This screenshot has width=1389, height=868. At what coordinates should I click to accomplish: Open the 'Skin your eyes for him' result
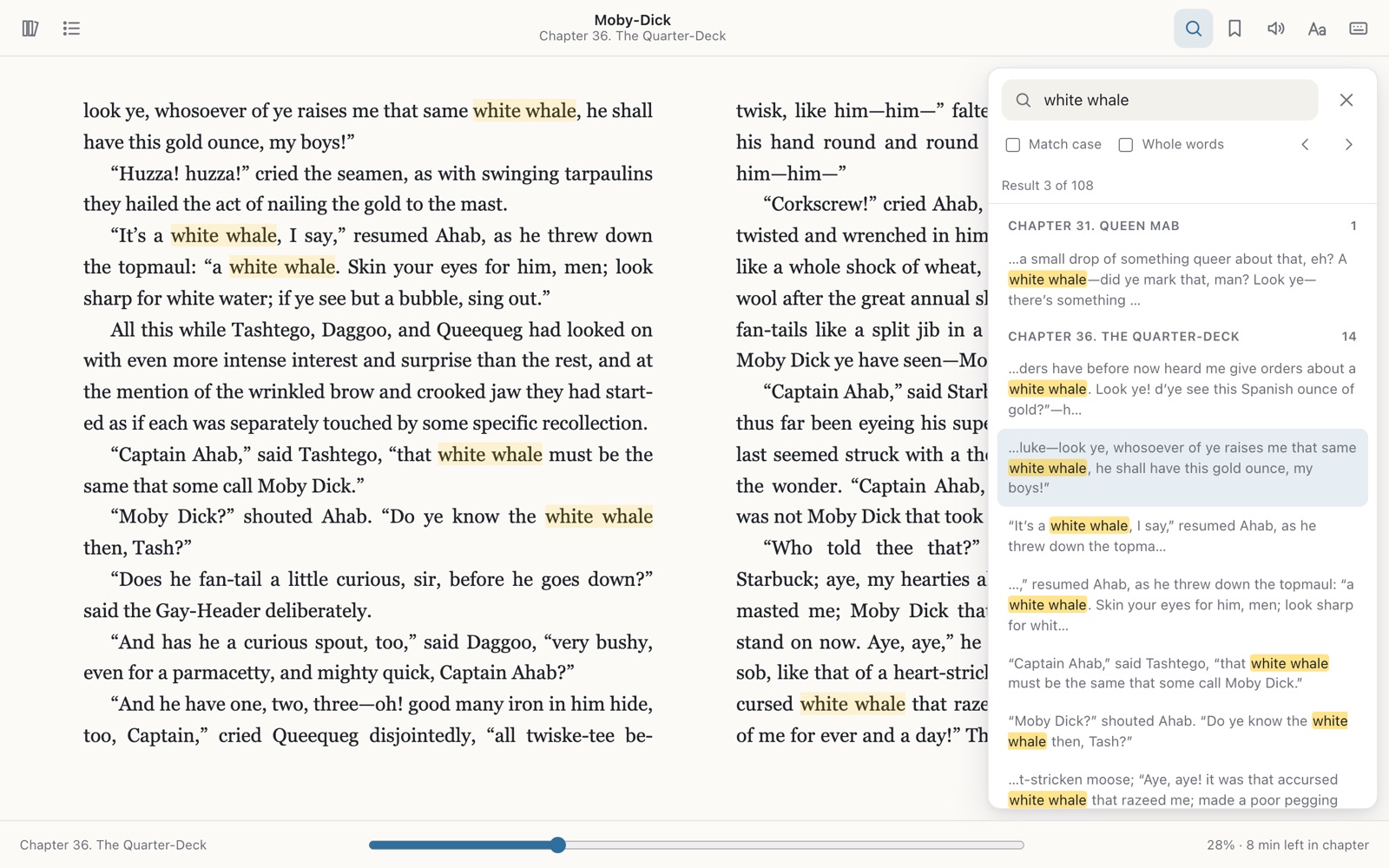click(x=1182, y=605)
